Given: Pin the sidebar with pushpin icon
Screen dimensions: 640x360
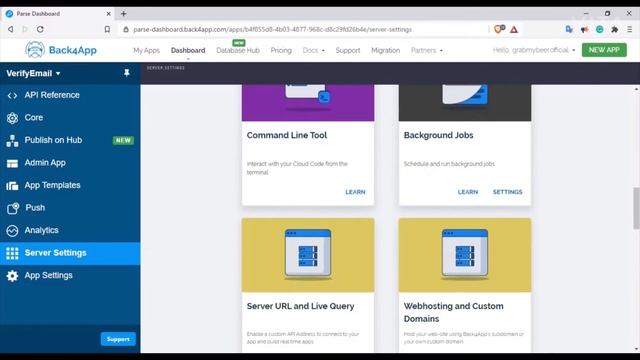Looking at the screenshot, I should tap(127, 73).
